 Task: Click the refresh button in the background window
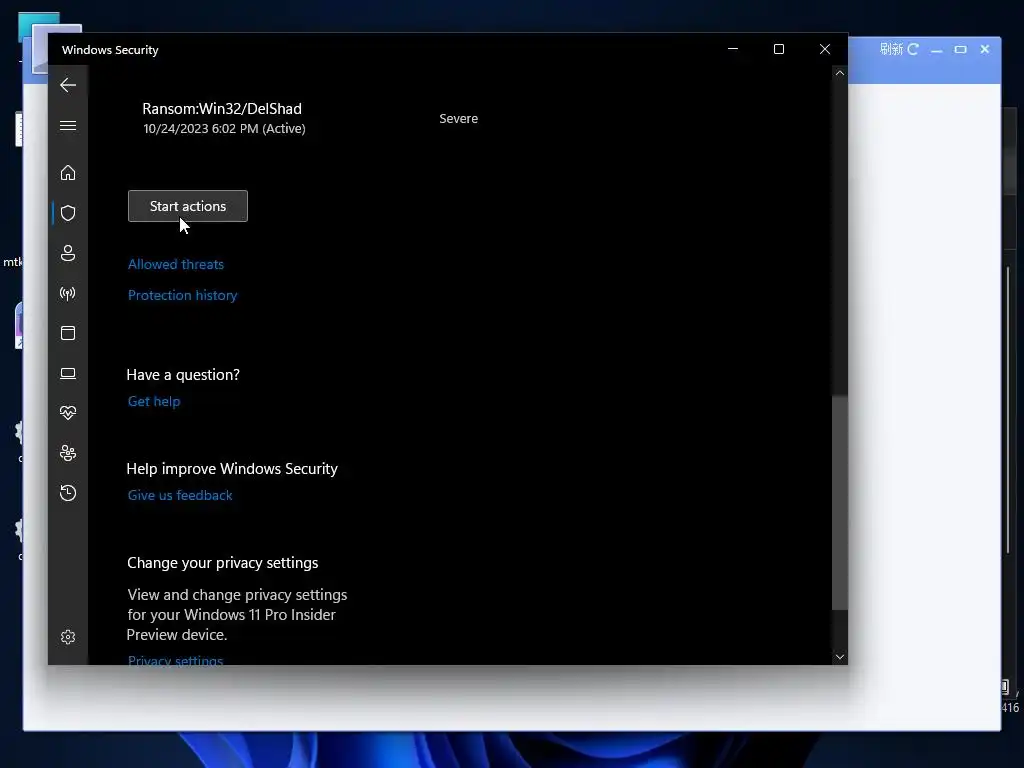(x=899, y=49)
